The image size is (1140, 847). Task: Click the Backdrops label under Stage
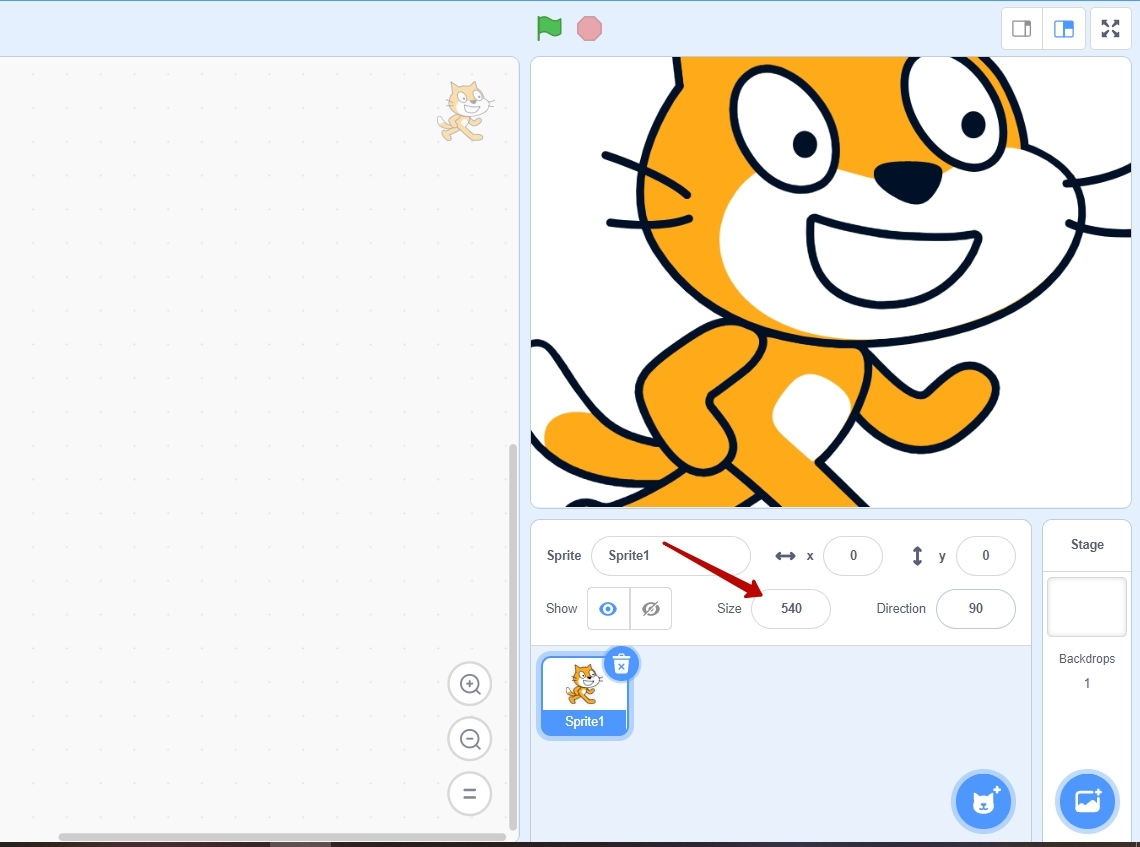click(1087, 659)
